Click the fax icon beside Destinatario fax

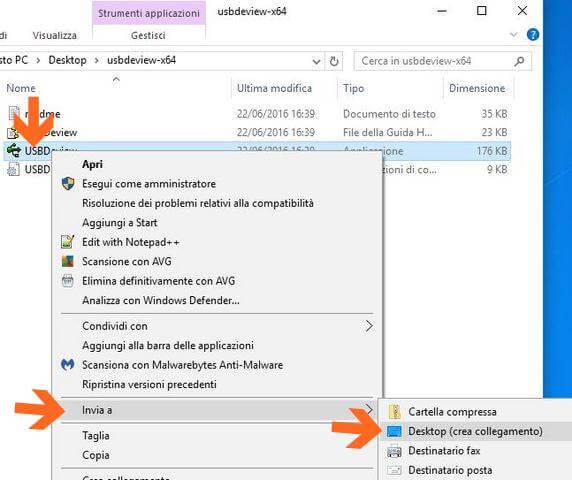[394, 451]
